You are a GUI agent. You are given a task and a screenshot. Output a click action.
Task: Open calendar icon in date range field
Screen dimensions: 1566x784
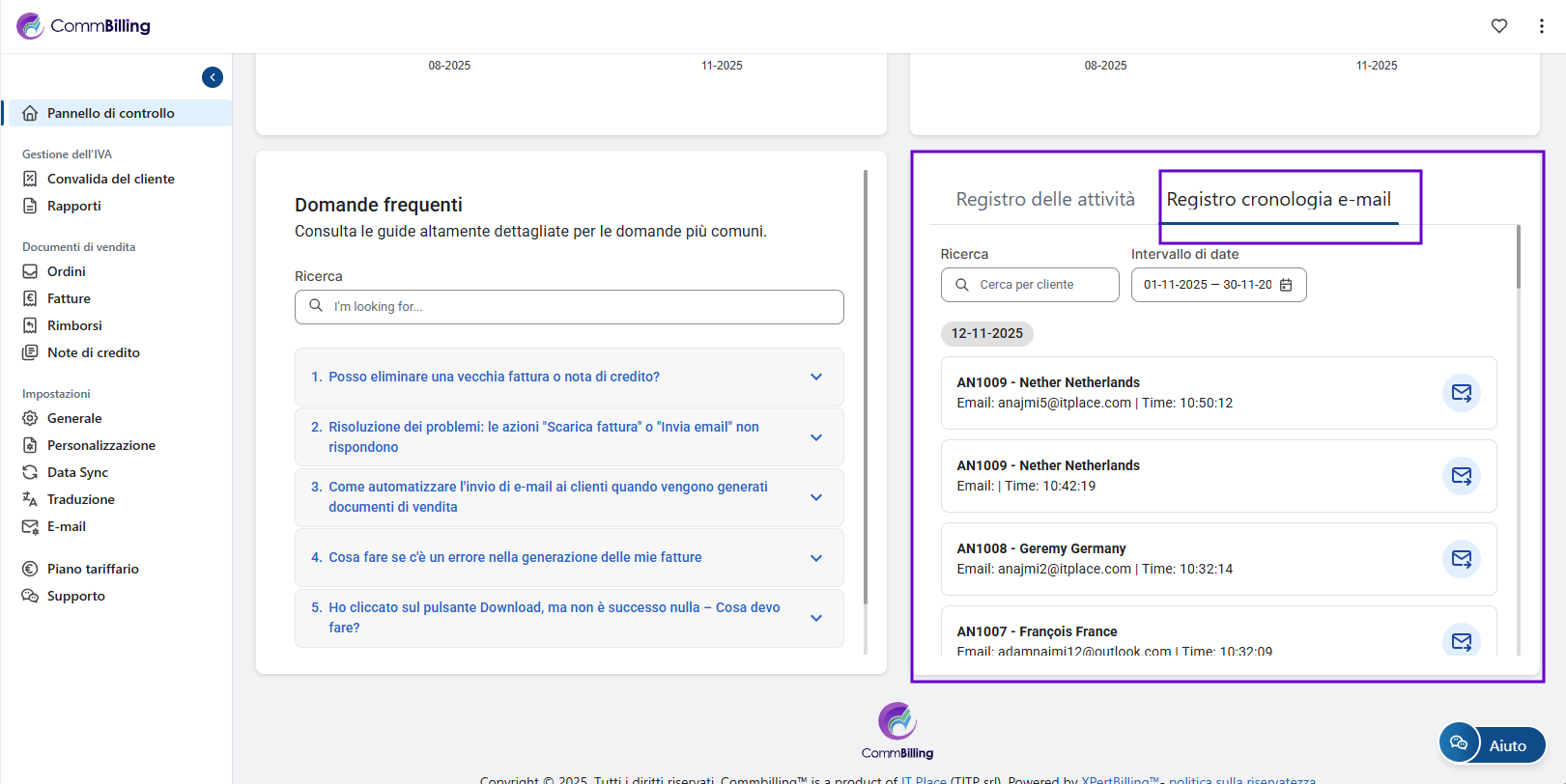tap(1286, 285)
